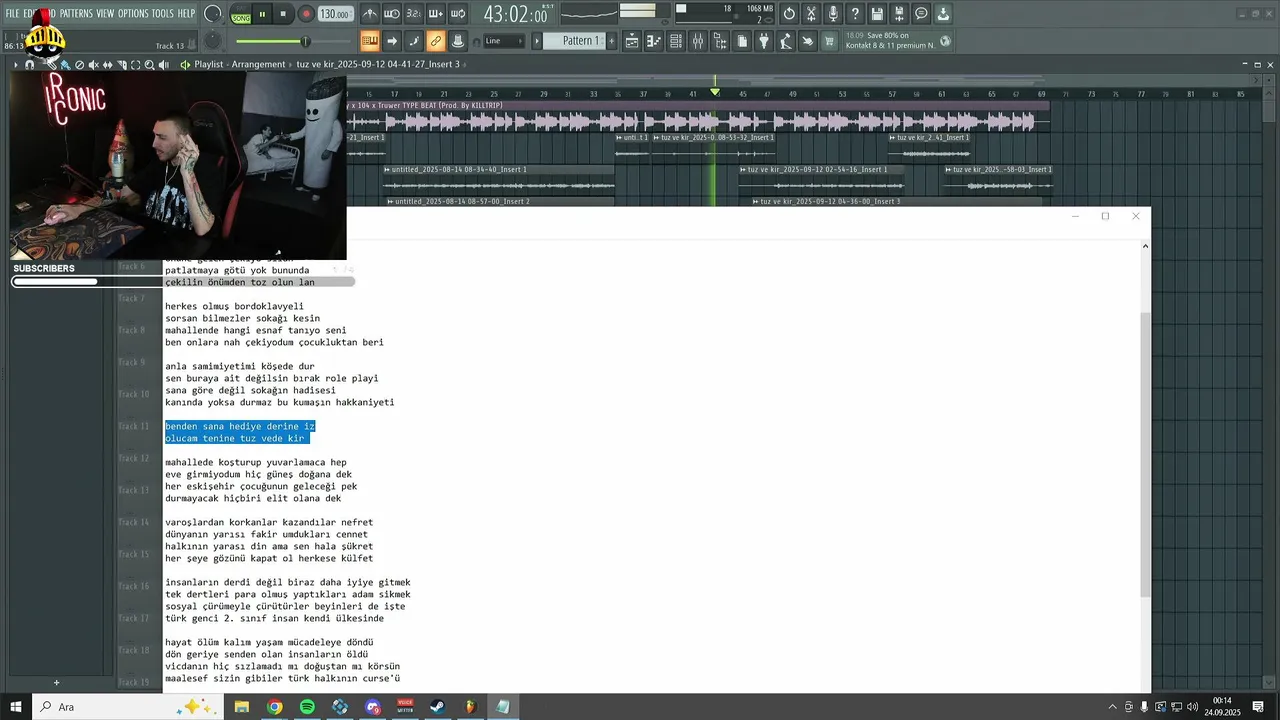Toggle step editing mode icon
This screenshot has height=720, width=1280.
(x=414, y=41)
